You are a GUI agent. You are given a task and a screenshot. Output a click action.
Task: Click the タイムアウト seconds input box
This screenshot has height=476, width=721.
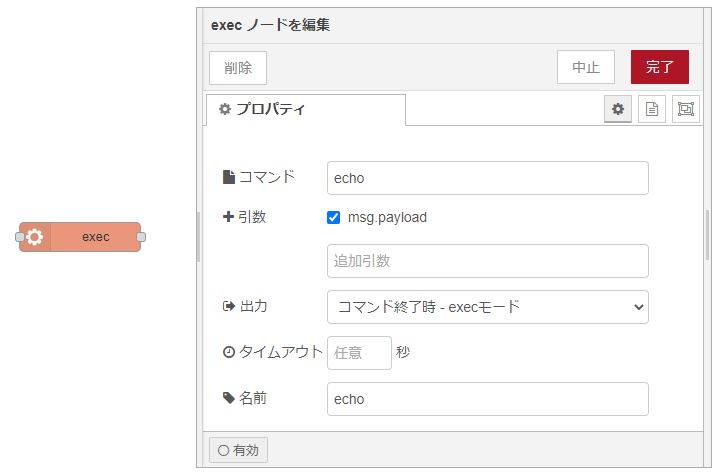point(359,352)
